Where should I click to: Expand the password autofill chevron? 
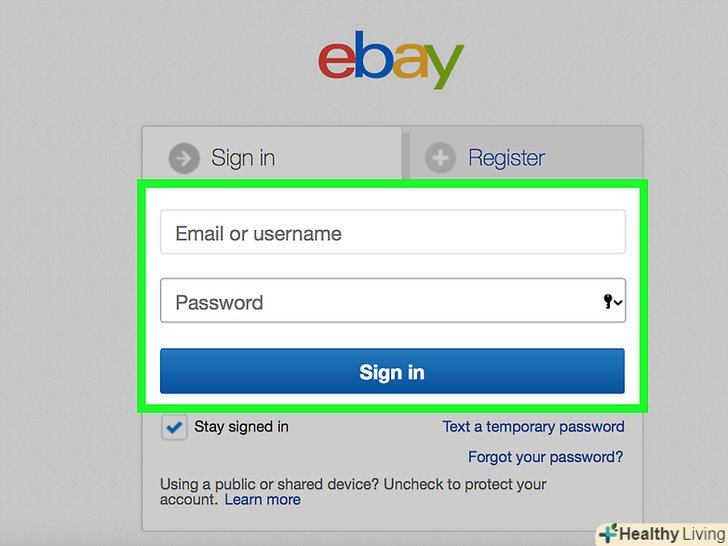tap(618, 303)
